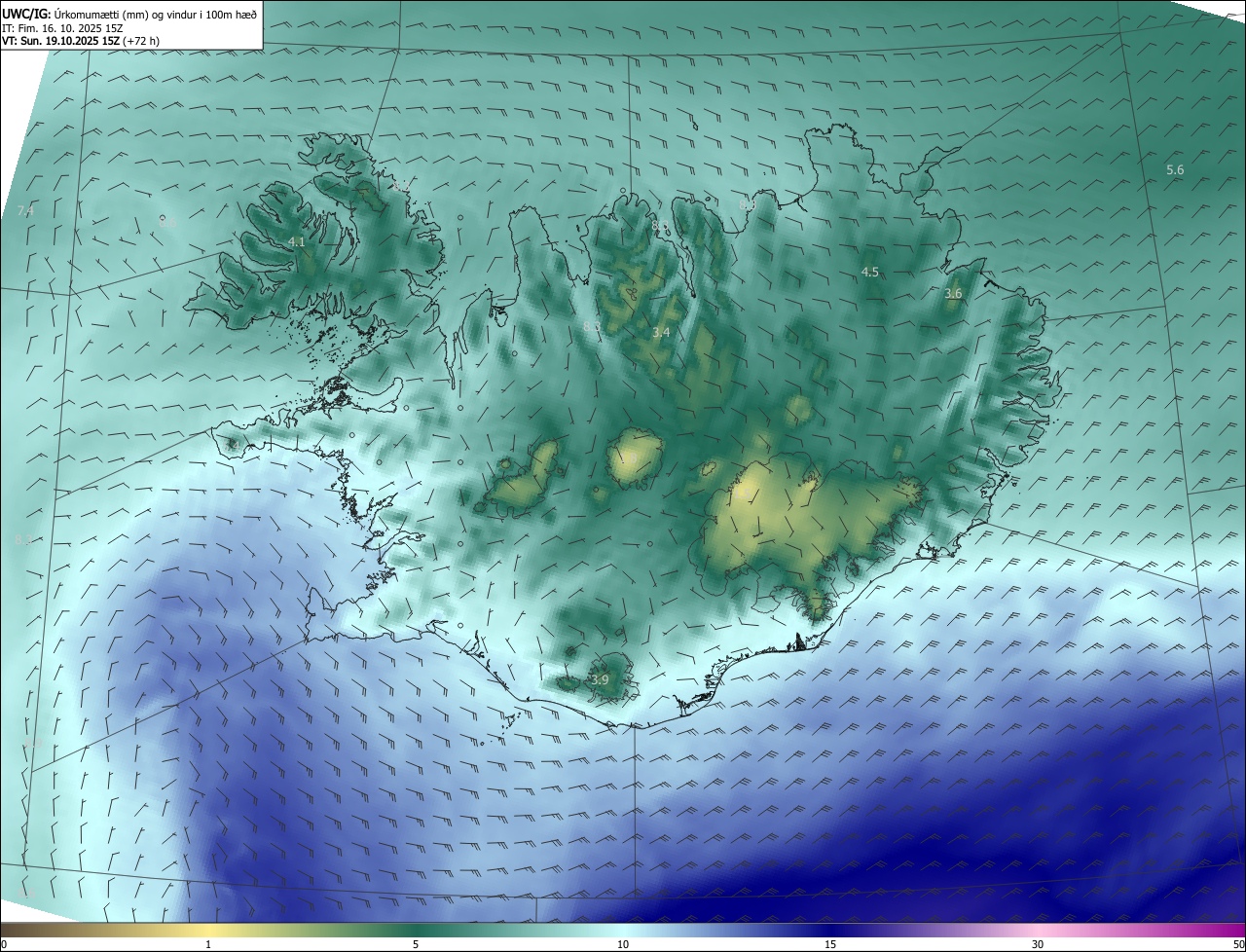Click the 15 tick label on the color scale

(830, 944)
